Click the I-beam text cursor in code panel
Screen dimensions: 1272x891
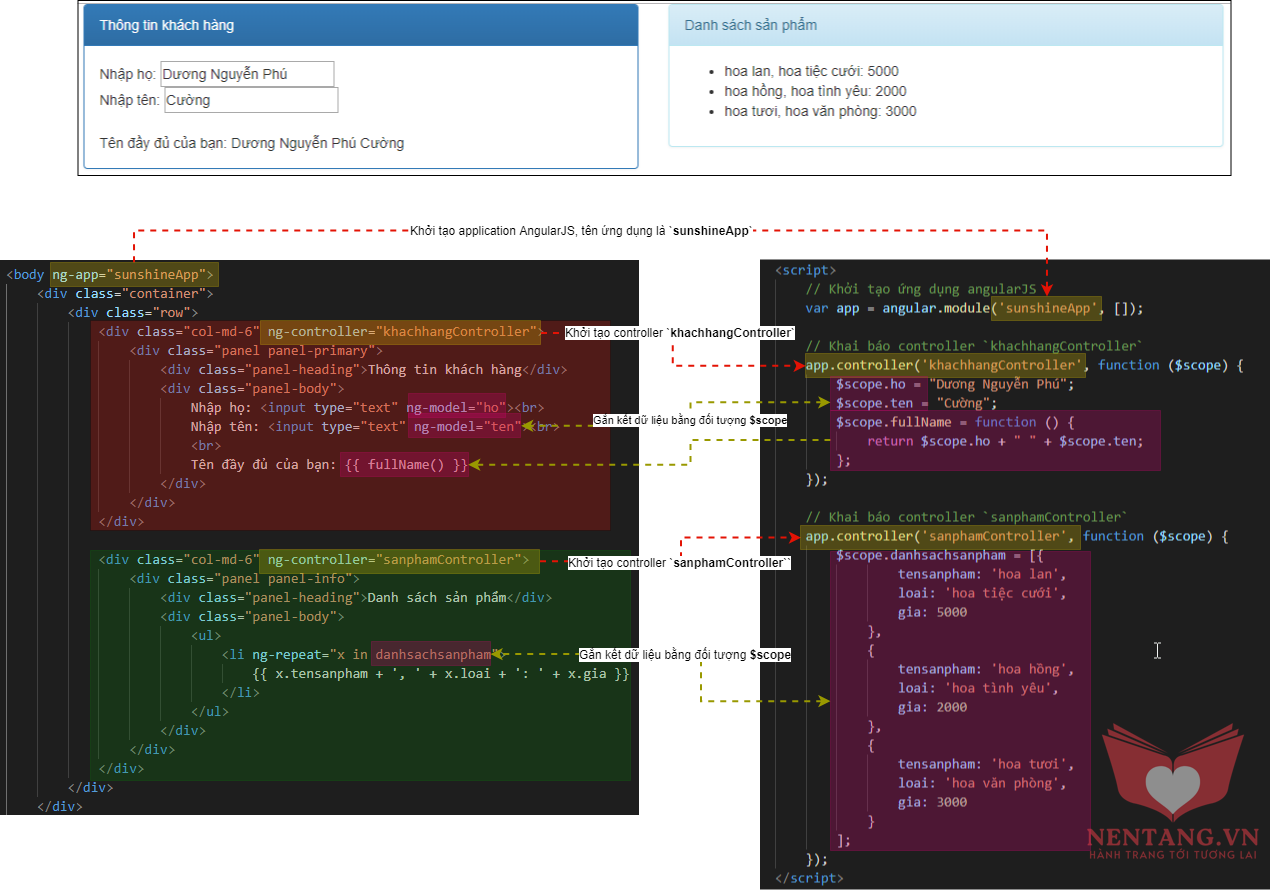[x=1157, y=651]
